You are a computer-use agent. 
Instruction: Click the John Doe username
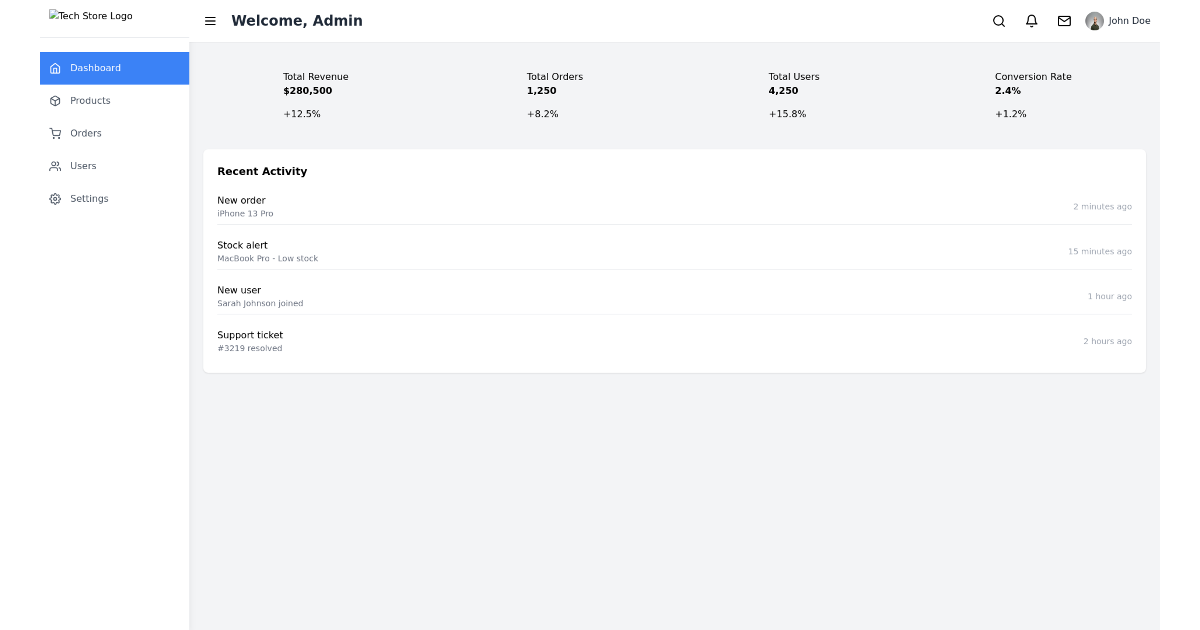1129,21
